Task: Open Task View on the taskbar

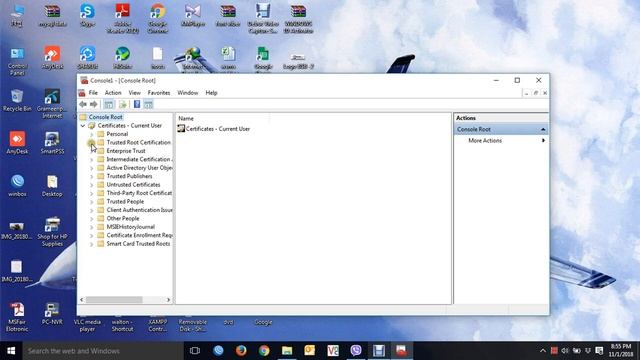Action: pos(195,351)
